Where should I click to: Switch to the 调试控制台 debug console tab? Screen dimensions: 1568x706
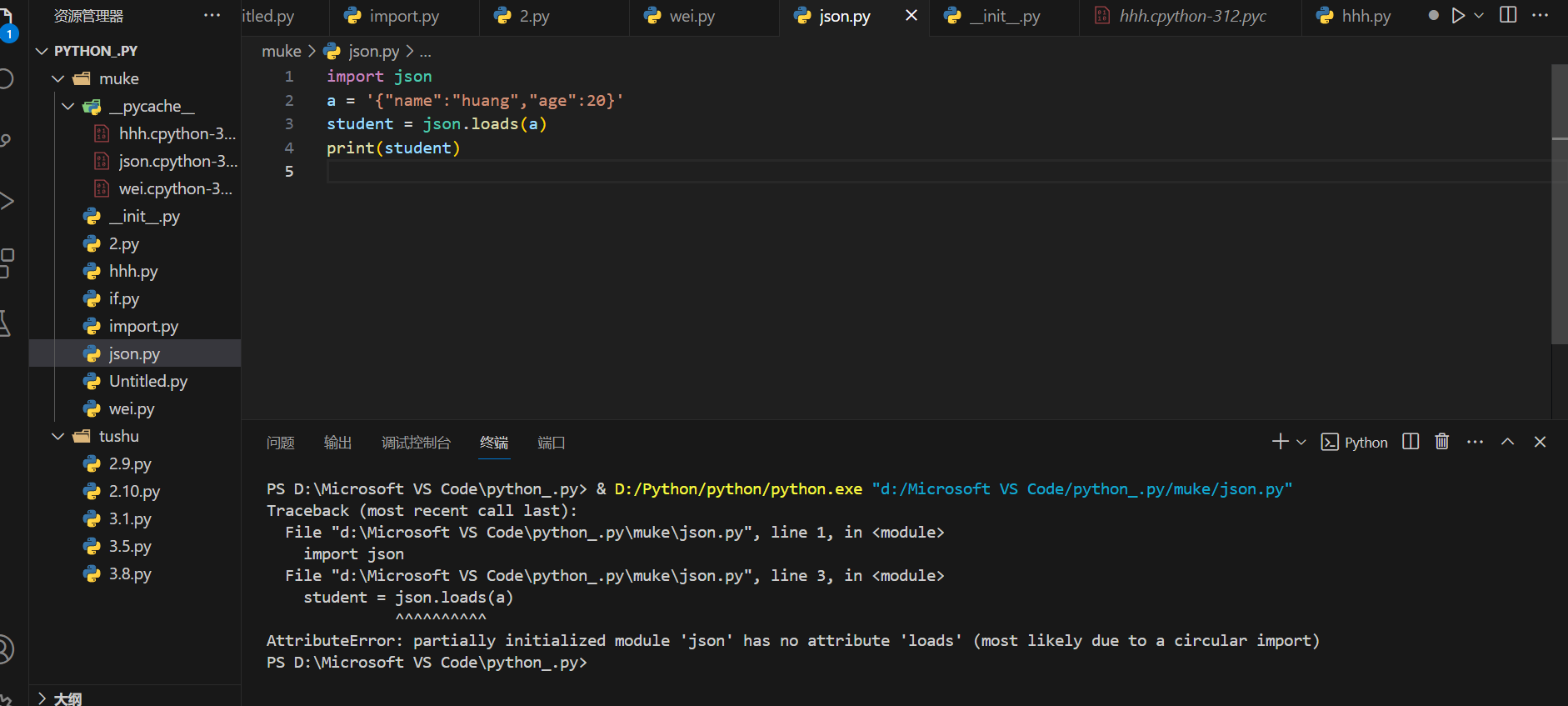(416, 443)
